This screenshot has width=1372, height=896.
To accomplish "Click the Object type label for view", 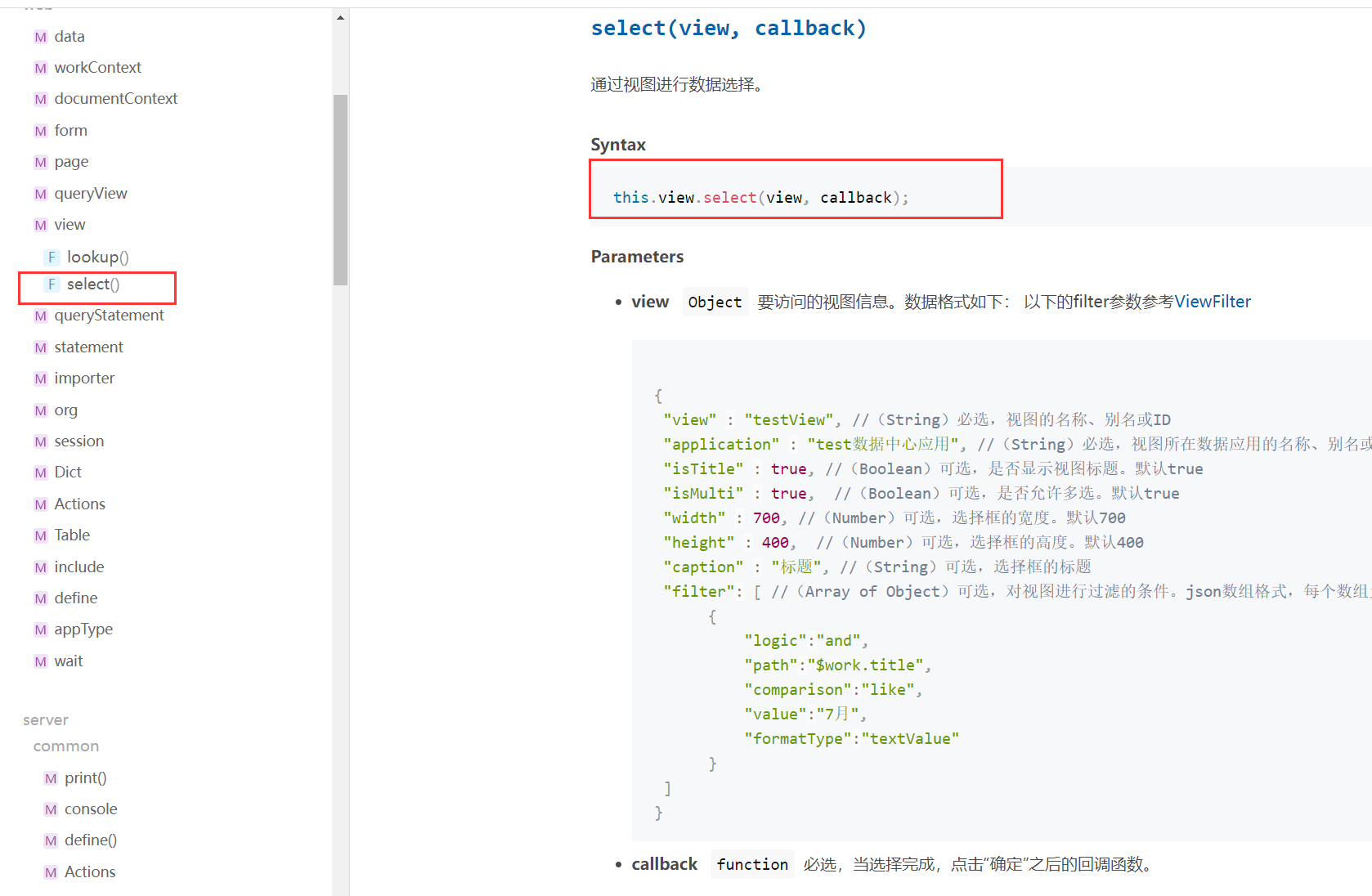I will (x=715, y=302).
